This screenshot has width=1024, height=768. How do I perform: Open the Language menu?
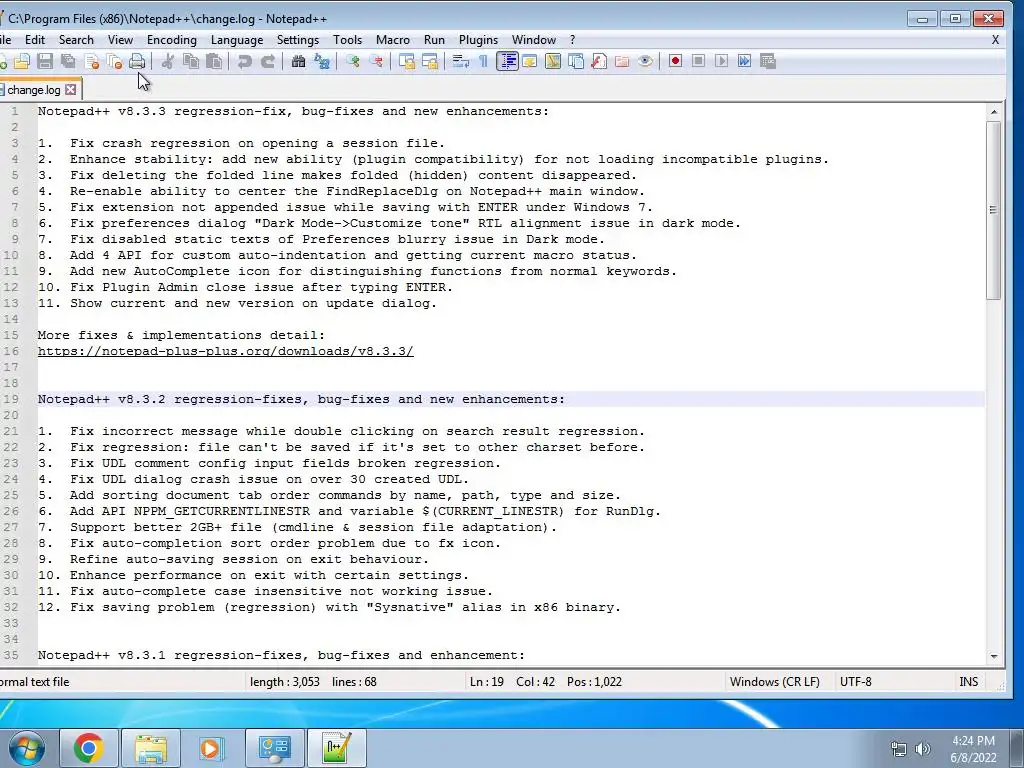coord(237,40)
